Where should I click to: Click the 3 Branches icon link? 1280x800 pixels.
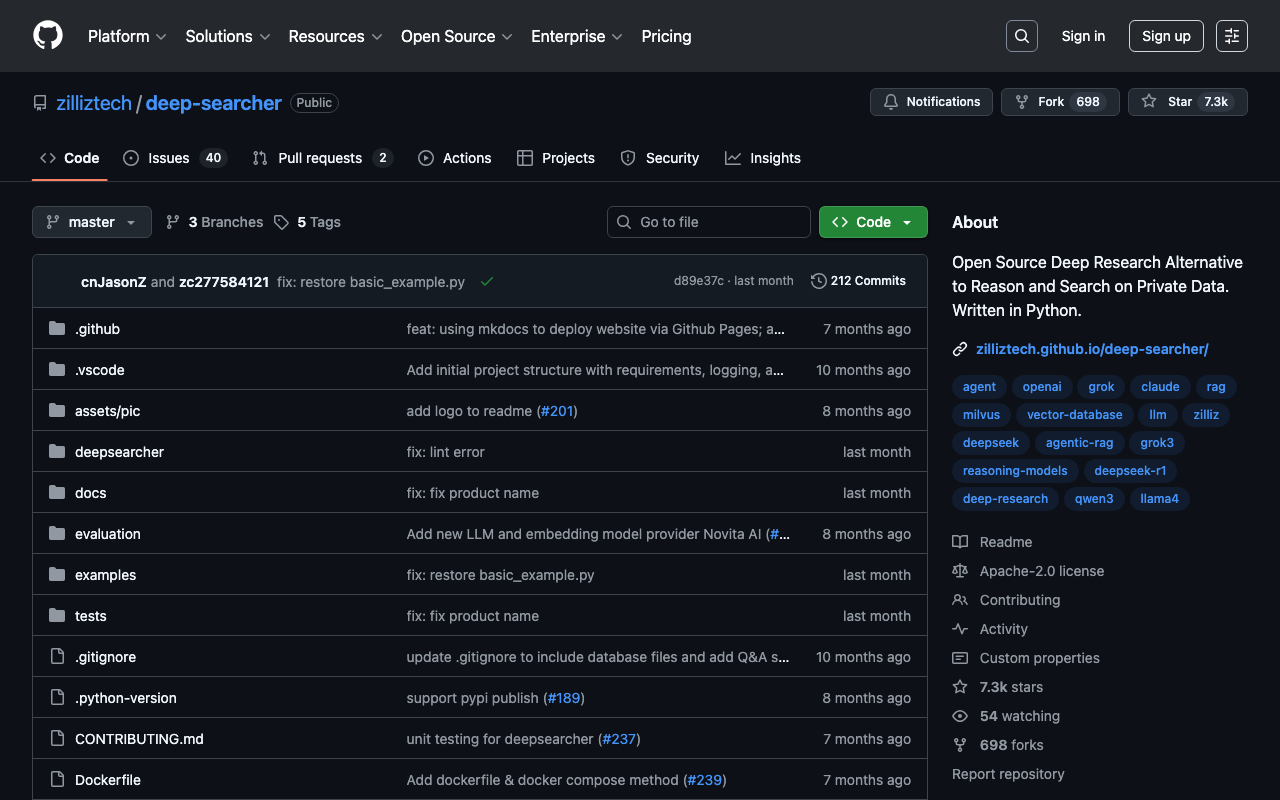click(x=214, y=222)
